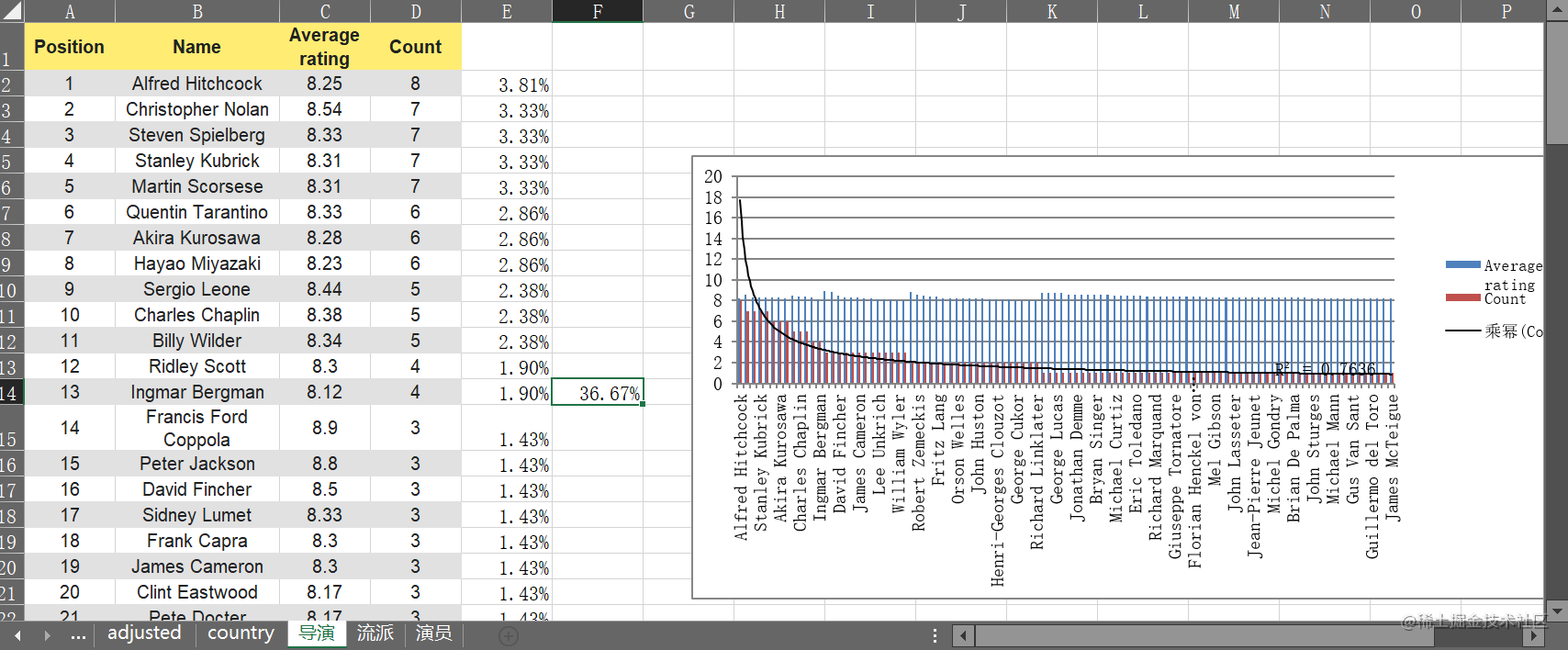Screen dimensions: 1568x650
Task: Go to next sheet tab with right arrow
Action: [x=46, y=635]
